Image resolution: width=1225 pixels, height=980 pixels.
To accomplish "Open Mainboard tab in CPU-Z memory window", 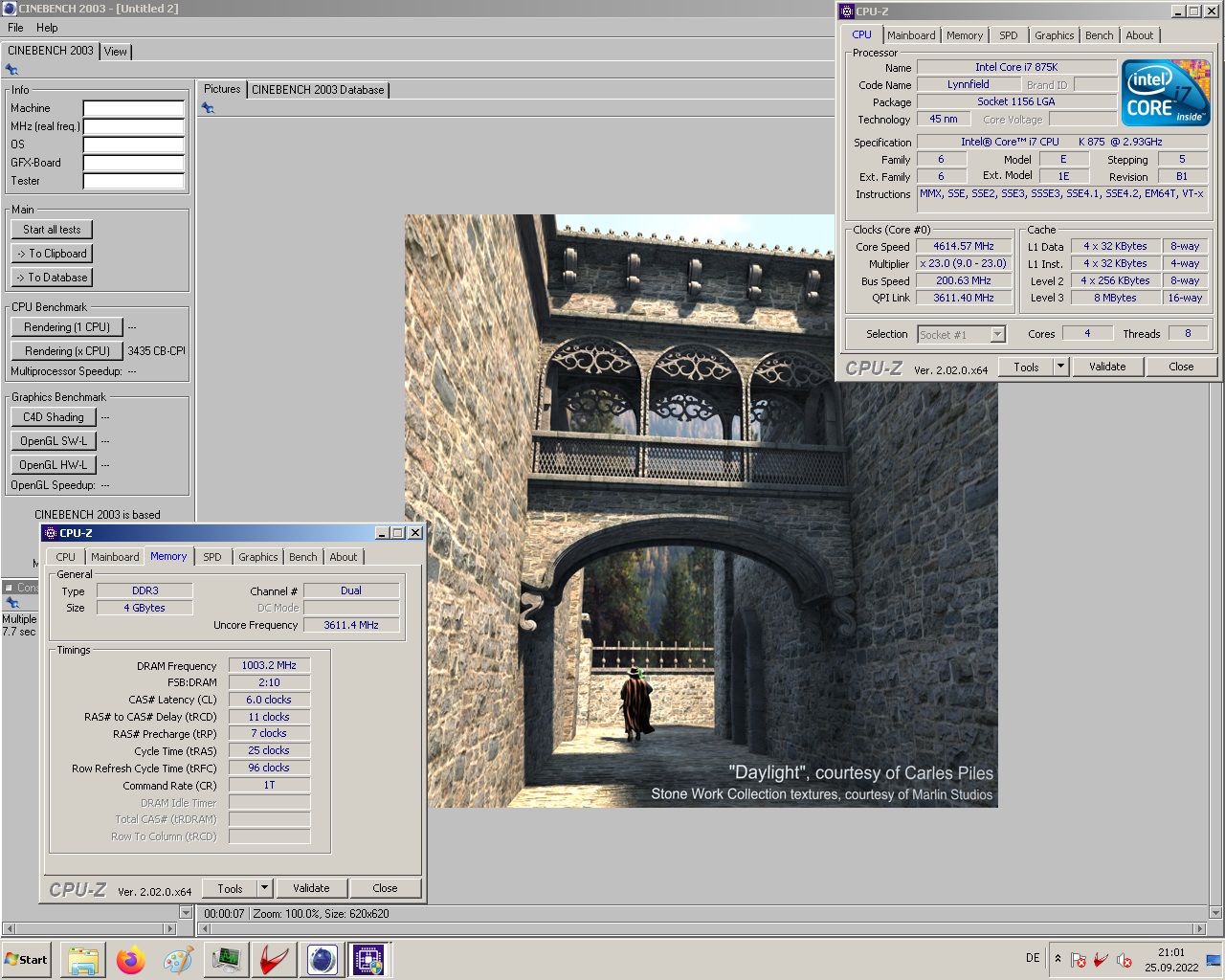I will click(115, 557).
